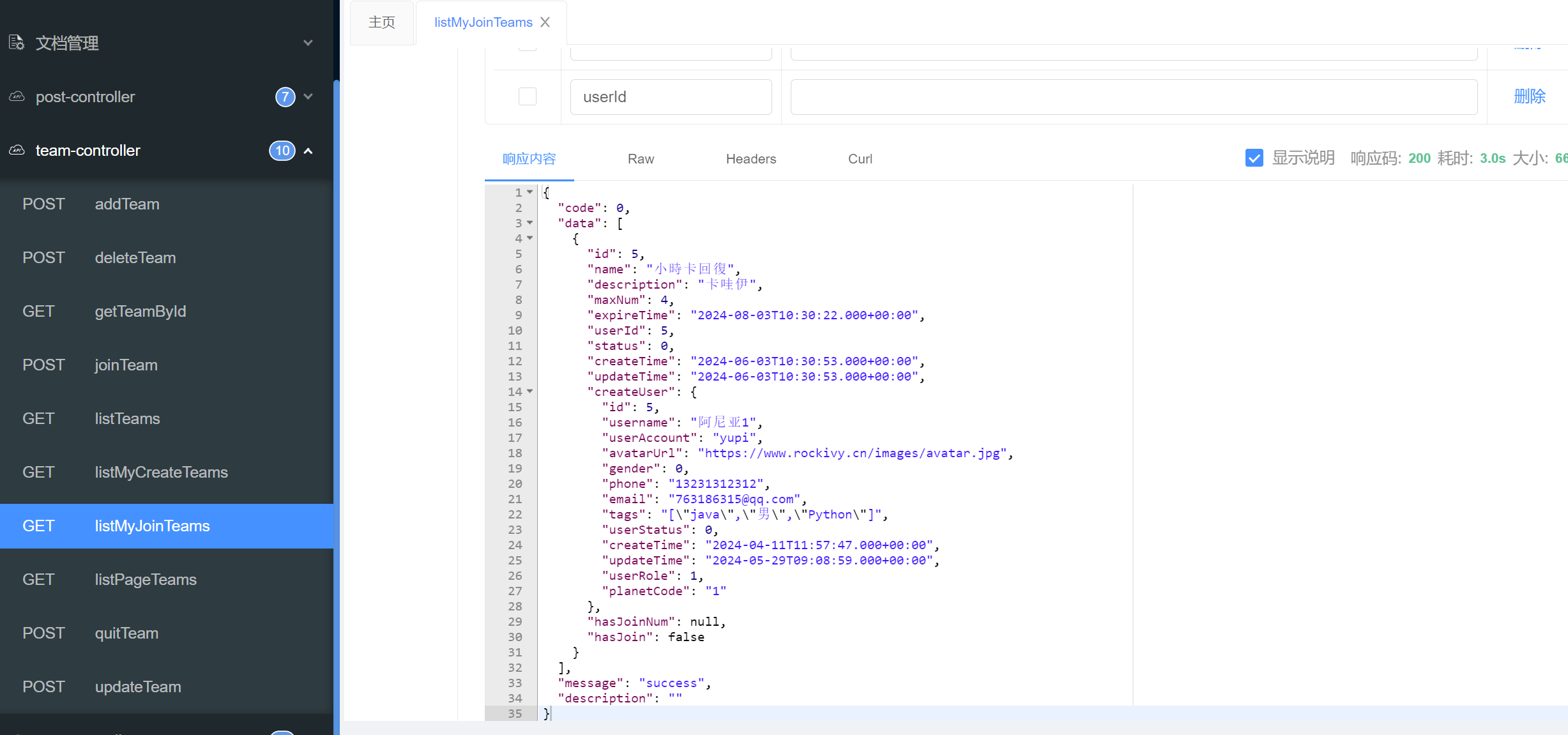The width and height of the screenshot is (1568, 735).
Task: Collapse the team-controller chevron
Action: click(308, 151)
